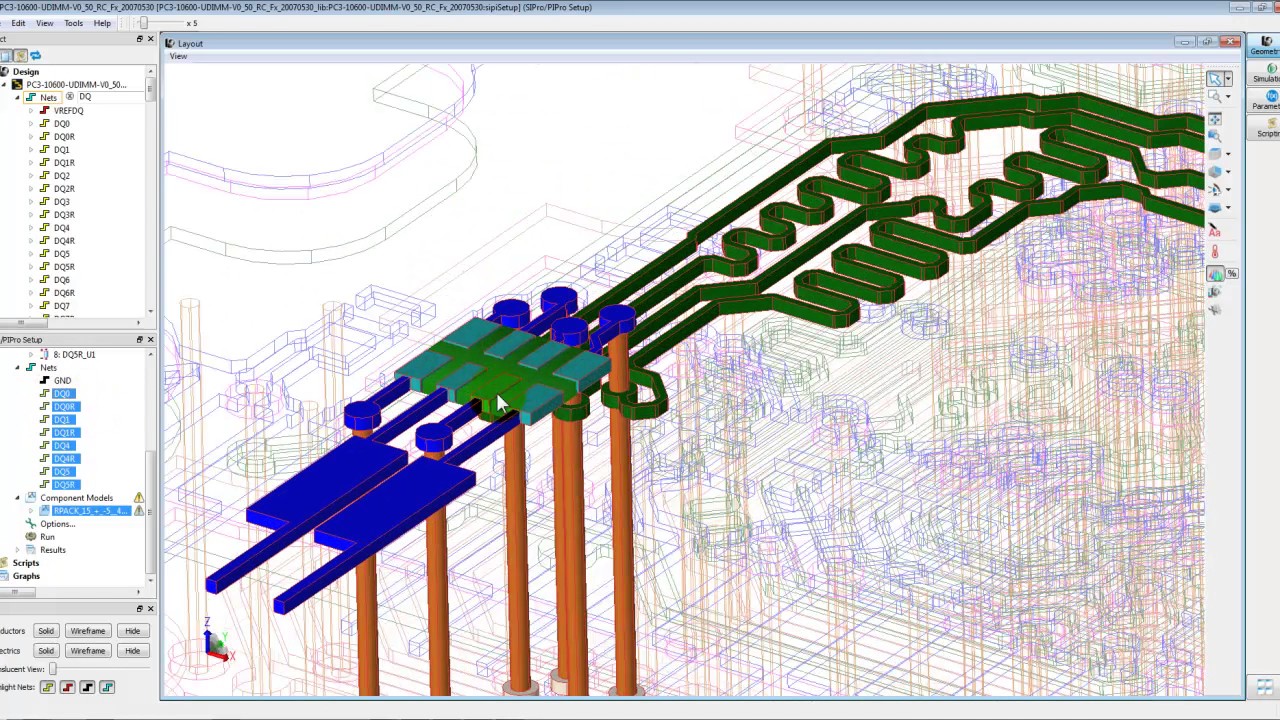
Task: Open the 3D box view options icon
Action: 1214,154
